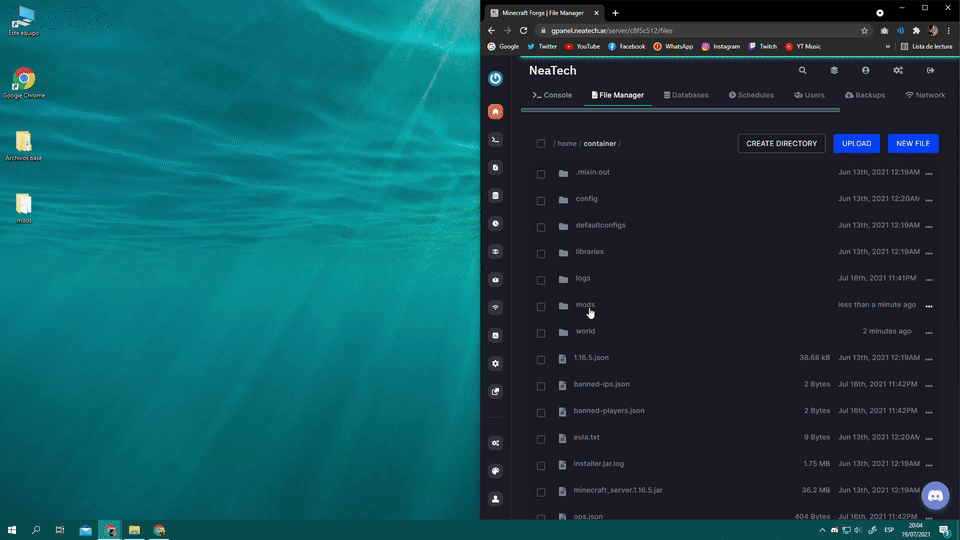Check the box for the logs folder
Image resolution: width=960 pixels, height=540 pixels.
coord(541,280)
